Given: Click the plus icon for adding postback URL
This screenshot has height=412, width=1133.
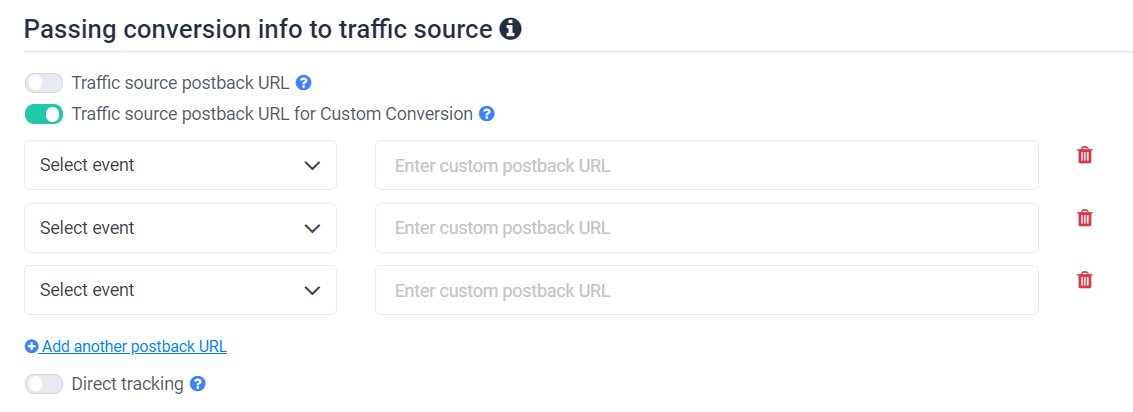Looking at the screenshot, I should [x=32, y=347].
